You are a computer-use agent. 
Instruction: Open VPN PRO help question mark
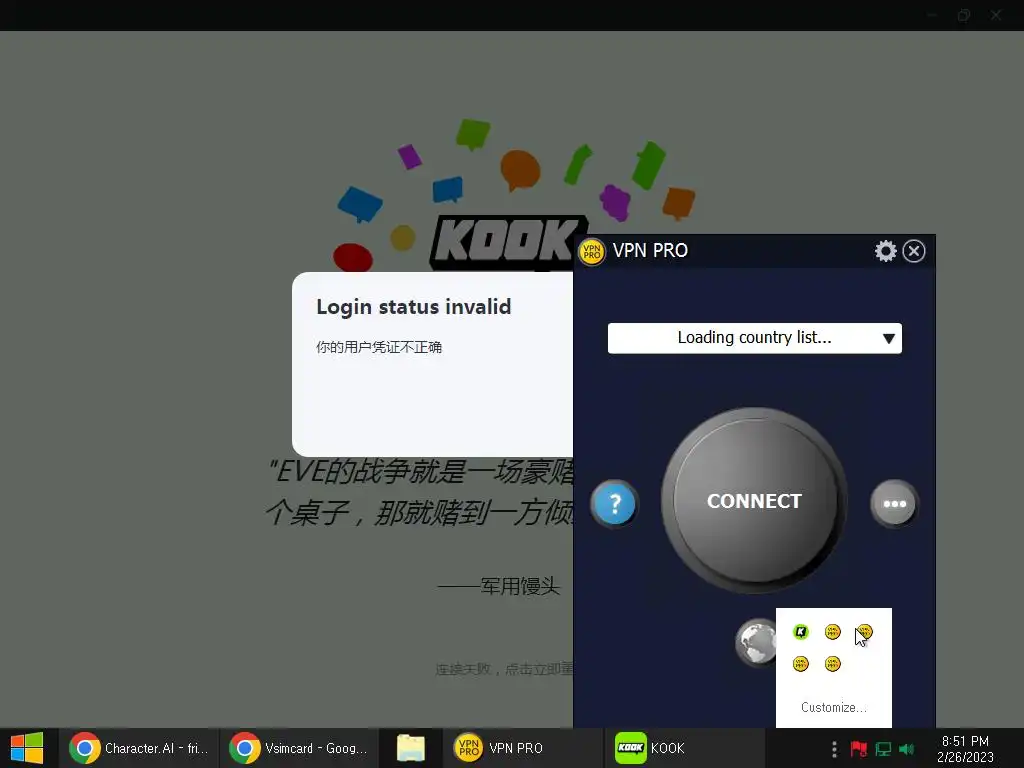[614, 504]
